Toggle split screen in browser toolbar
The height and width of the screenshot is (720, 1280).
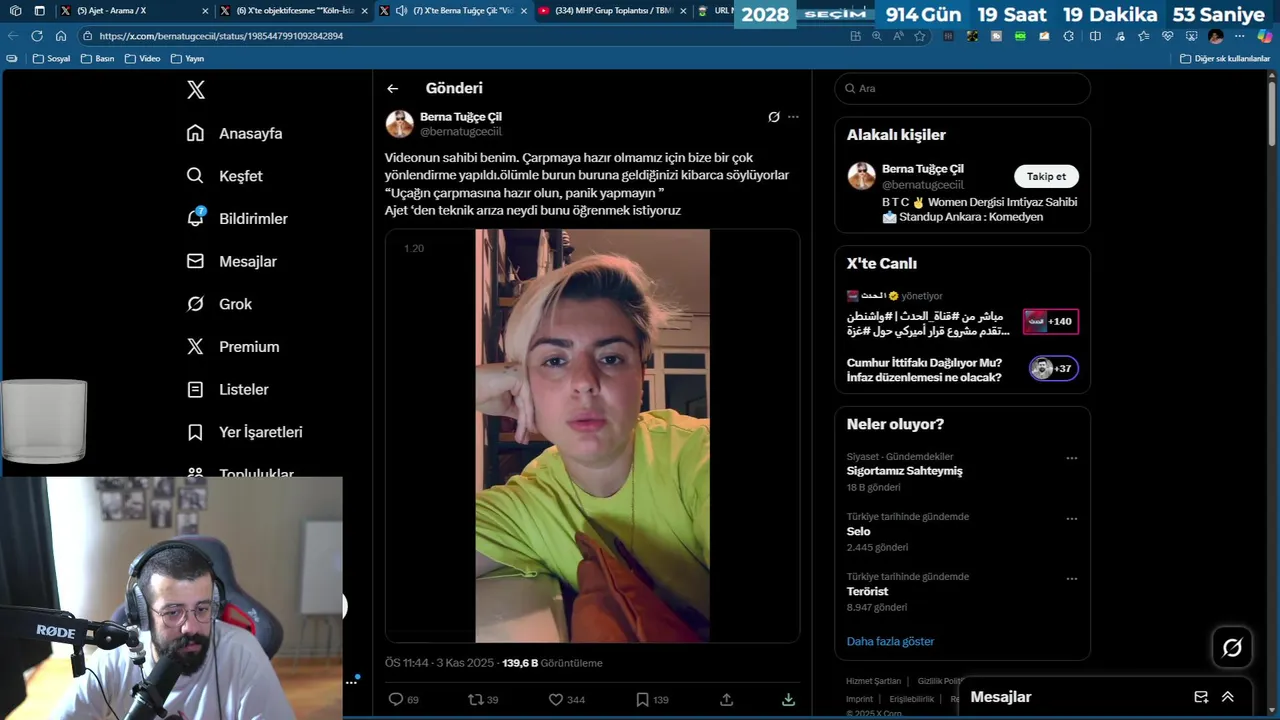(1095, 36)
